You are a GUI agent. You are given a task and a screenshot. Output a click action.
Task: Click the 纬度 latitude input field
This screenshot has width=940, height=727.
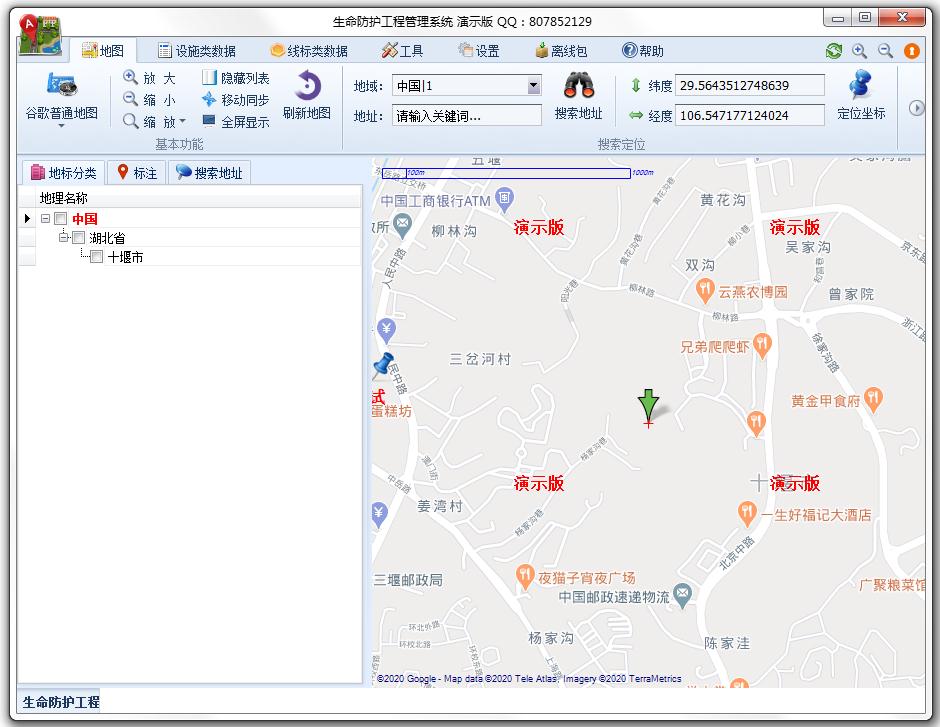[x=749, y=86]
